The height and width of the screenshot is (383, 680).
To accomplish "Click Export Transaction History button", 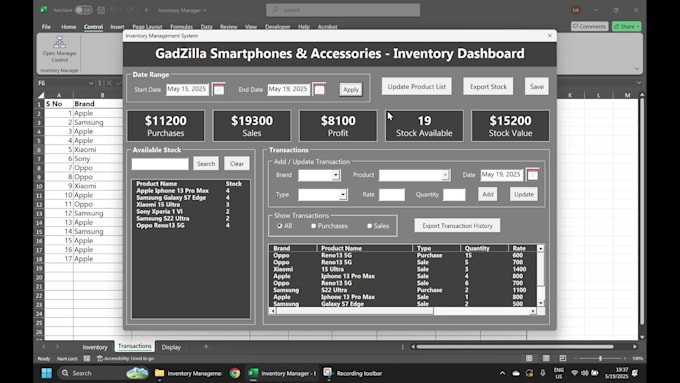I will 457,226.
